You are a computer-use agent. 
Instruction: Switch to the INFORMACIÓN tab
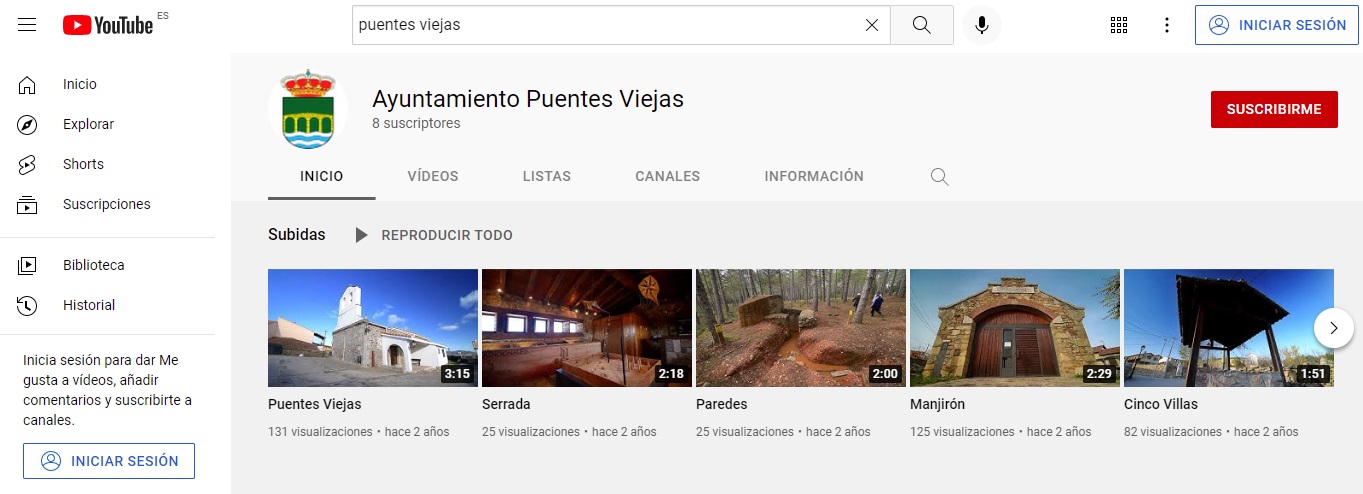814,176
